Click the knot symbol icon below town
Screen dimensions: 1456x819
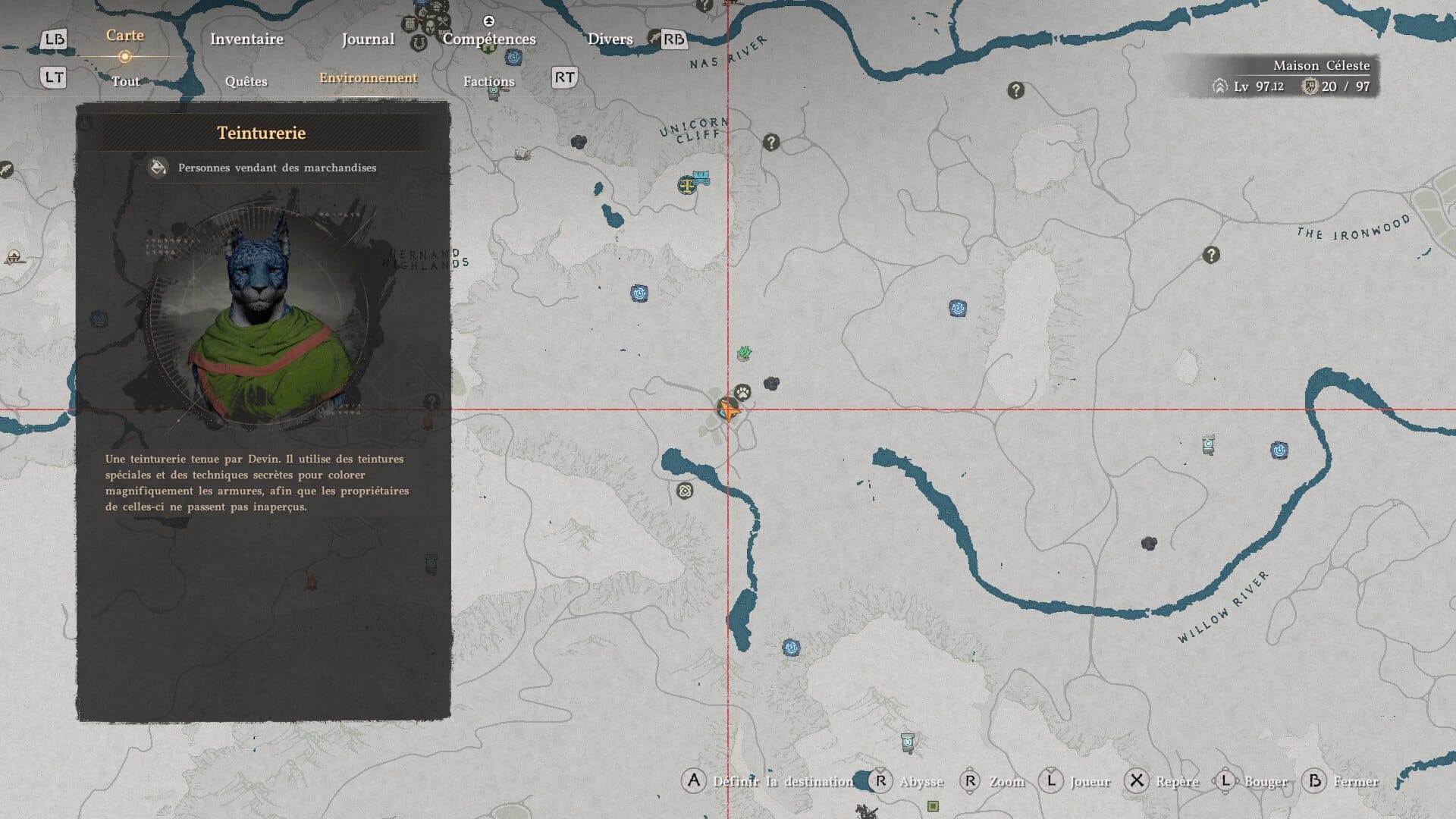click(685, 491)
